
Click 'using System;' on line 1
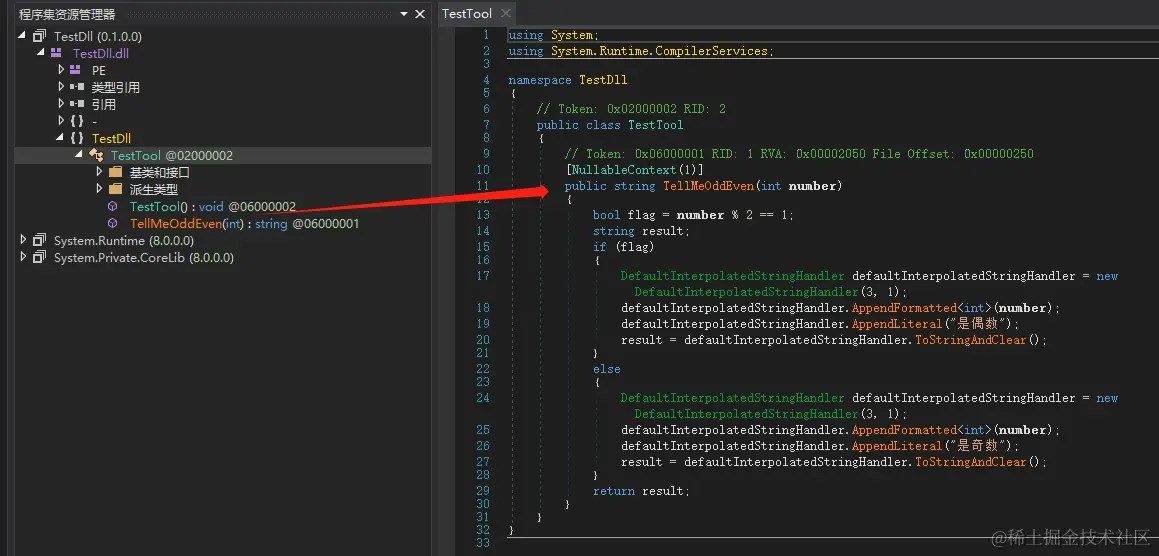(x=554, y=35)
